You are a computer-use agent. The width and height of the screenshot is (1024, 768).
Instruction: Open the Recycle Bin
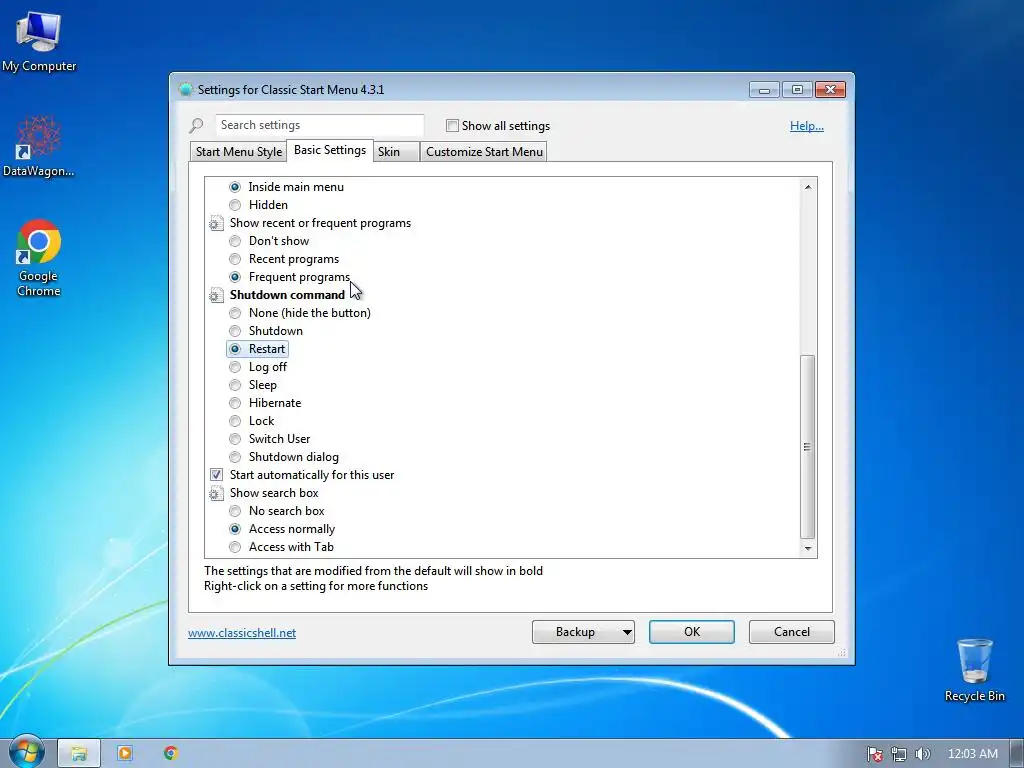tap(974, 670)
